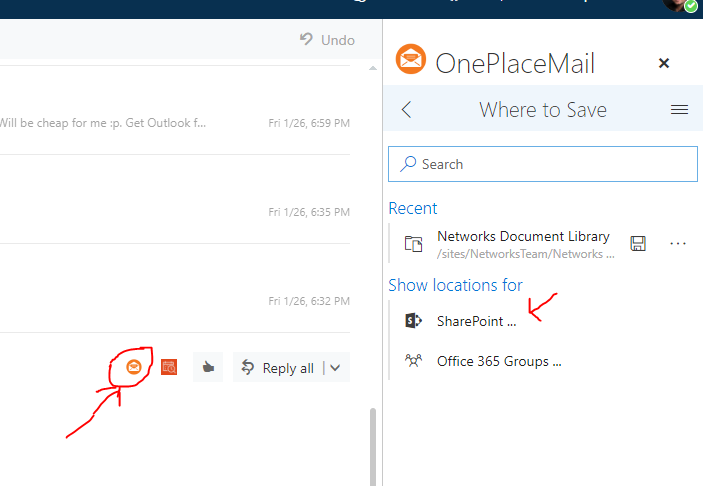Image resolution: width=703 pixels, height=486 pixels.
Task: Click the SharePoint logo icon
Action: (x=413, y=321)
